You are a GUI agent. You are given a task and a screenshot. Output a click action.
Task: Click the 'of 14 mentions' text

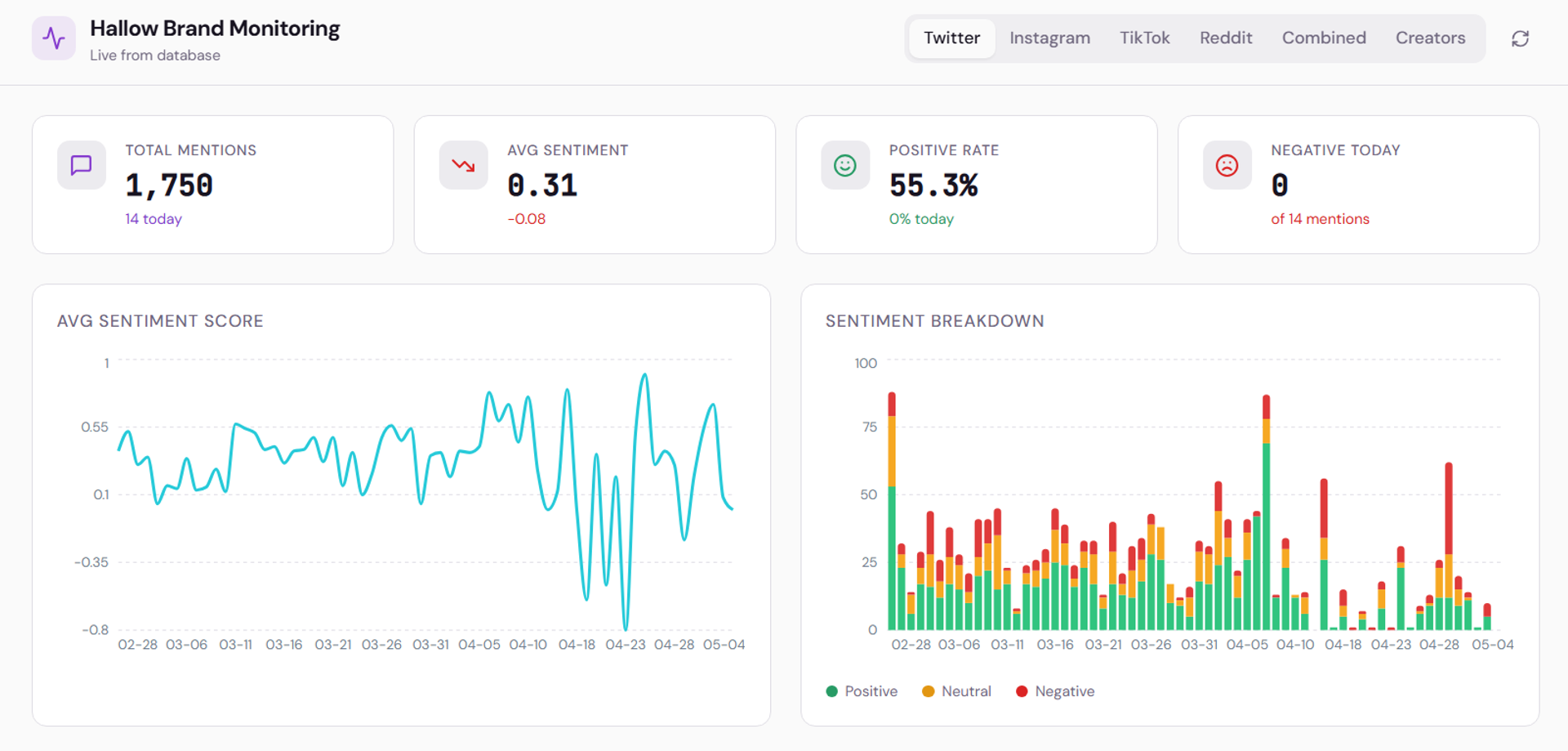point(1320,219)
